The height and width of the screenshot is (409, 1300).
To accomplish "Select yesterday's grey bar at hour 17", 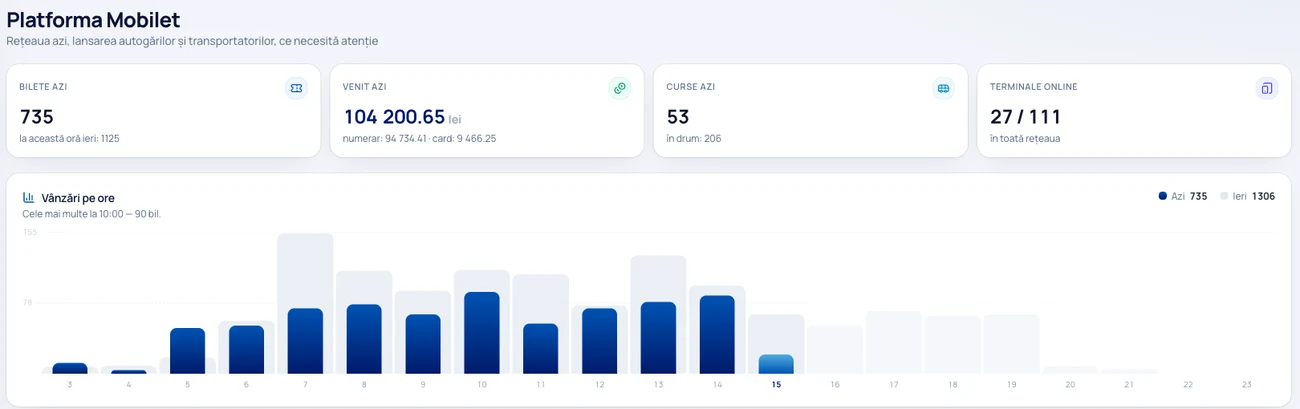I will 894,342.
